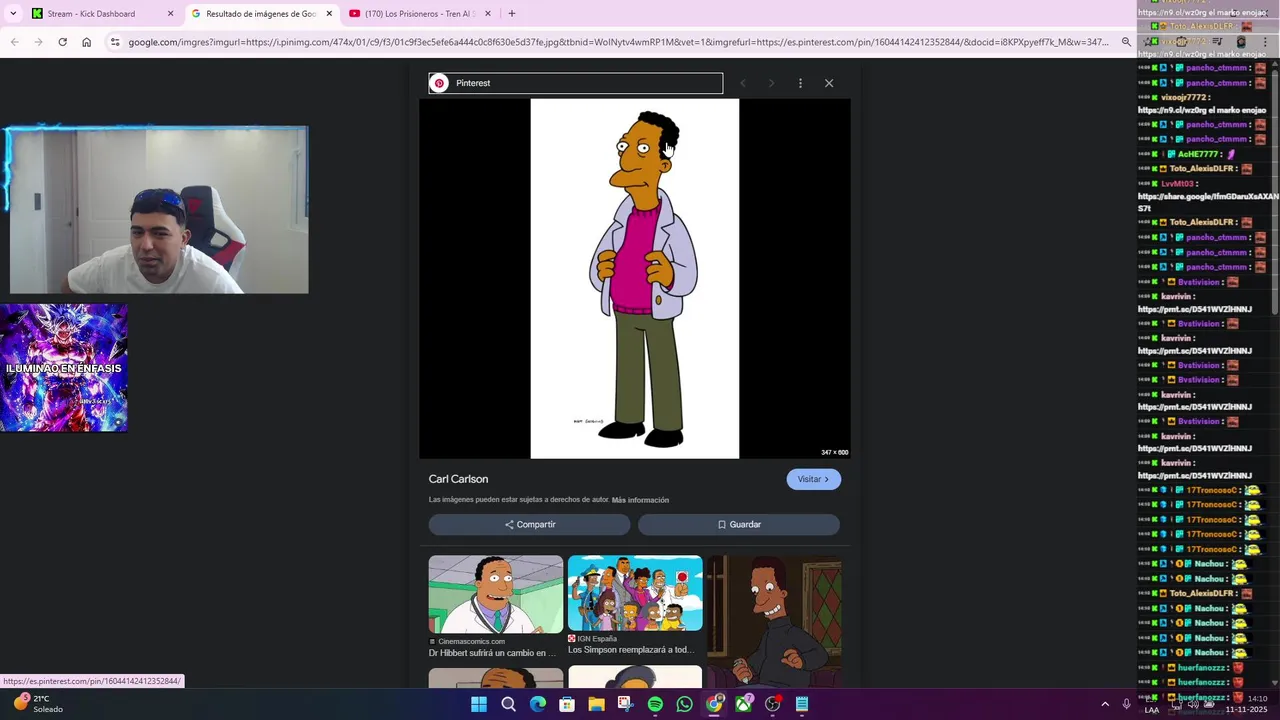
Task: Open Más información about image rights
Action: tap(640, 500)
